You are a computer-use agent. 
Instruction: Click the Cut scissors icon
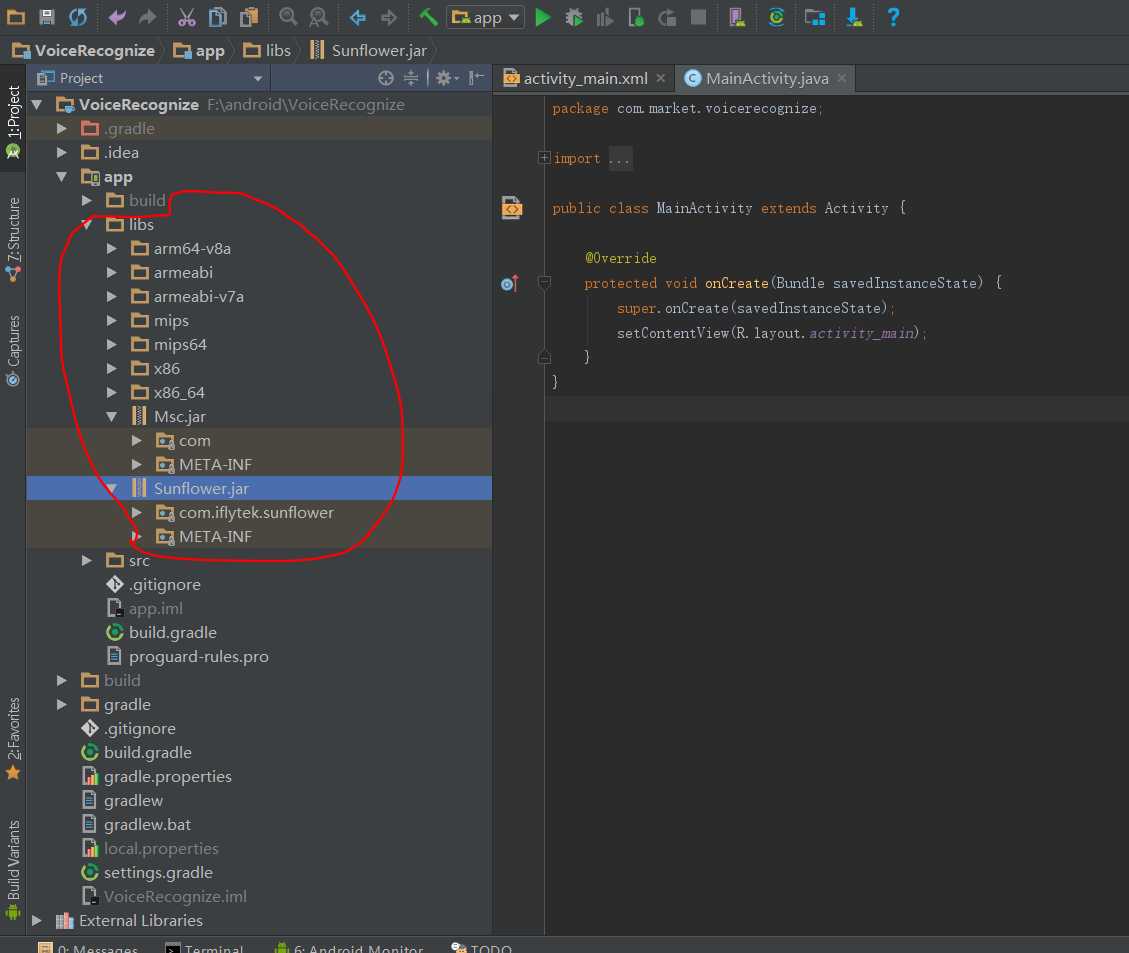pyautogui.click(x=186, y=17)
